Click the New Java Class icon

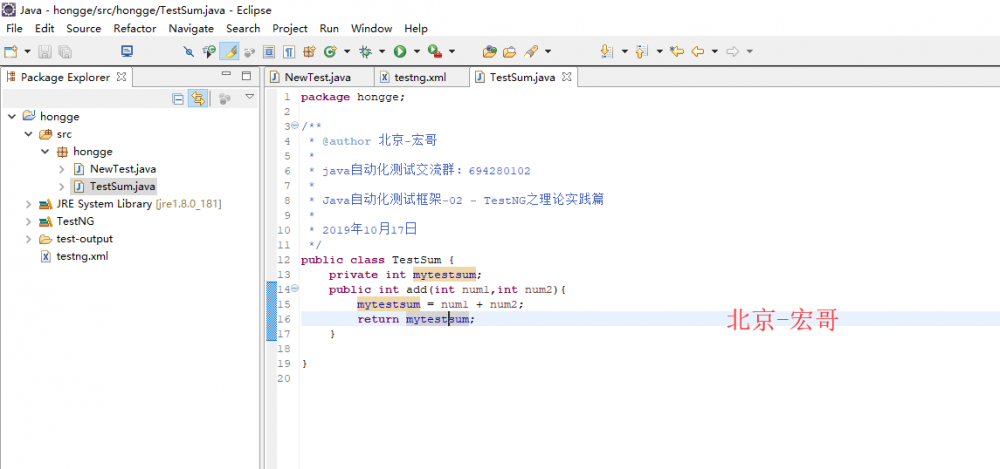click(x=329, y=51)
